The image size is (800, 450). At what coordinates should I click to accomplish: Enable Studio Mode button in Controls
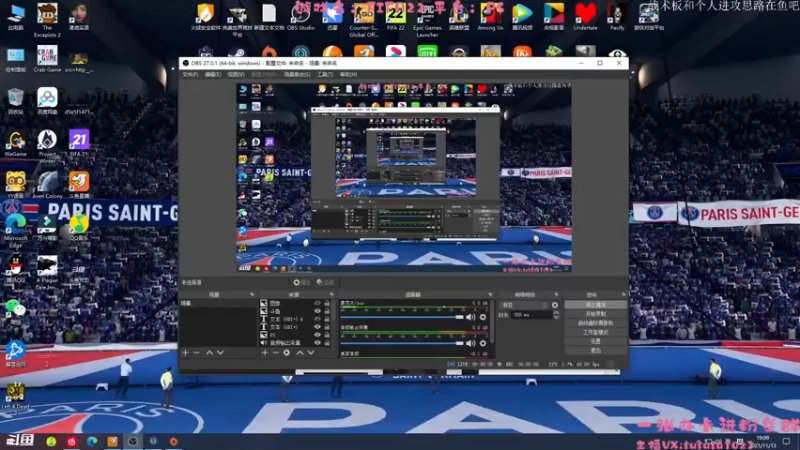coord(595,332)
